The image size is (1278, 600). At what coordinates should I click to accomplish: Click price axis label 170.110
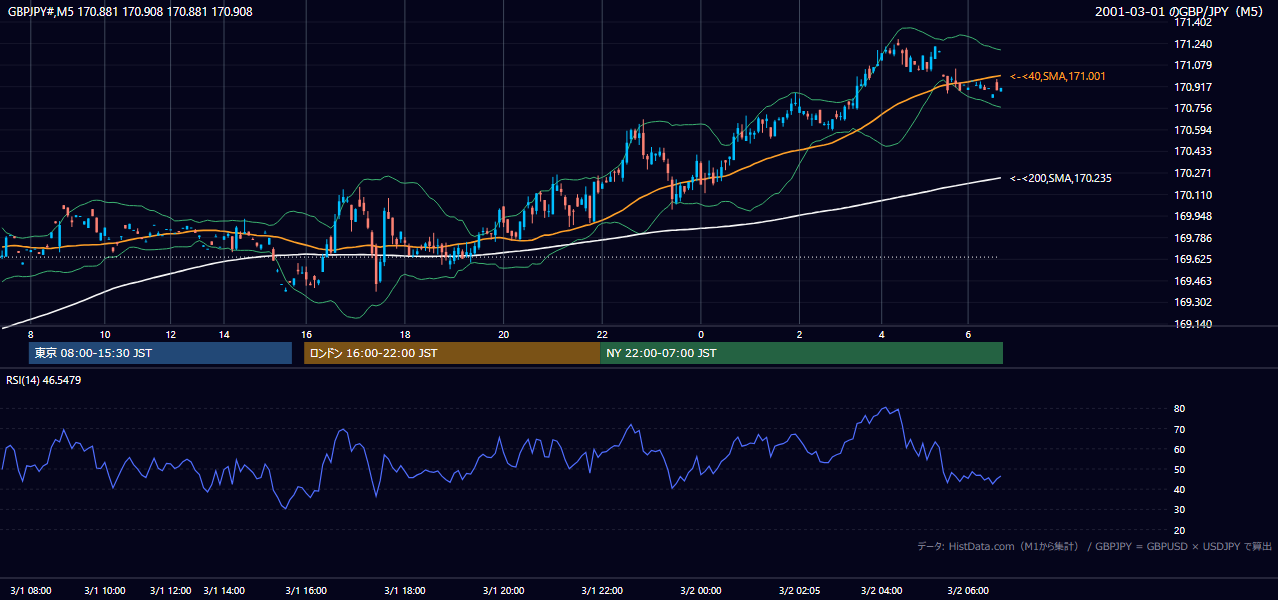tap(1192, 195)
